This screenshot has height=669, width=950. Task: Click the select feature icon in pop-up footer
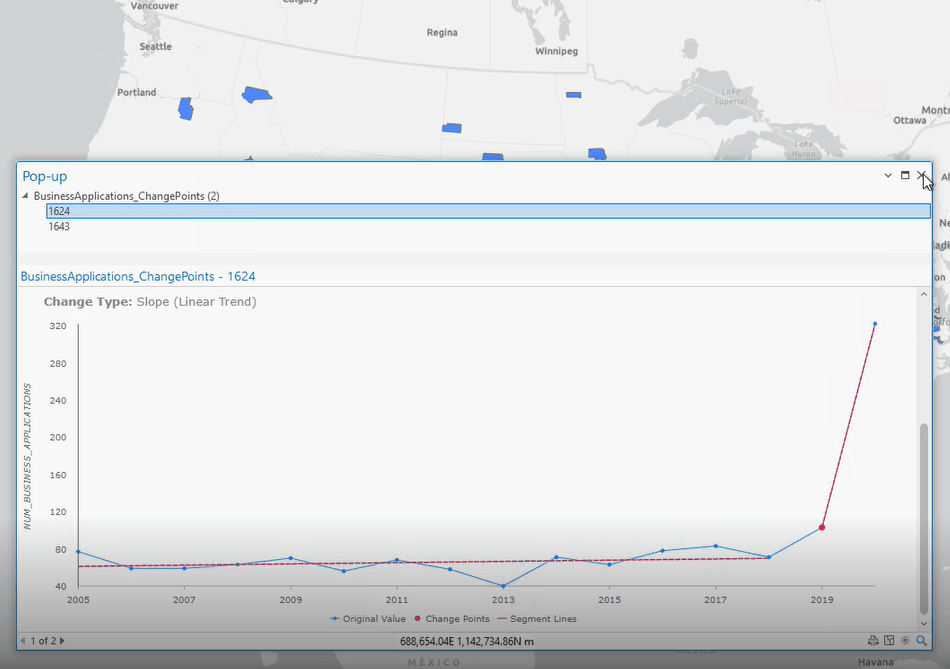click(889, 641)
